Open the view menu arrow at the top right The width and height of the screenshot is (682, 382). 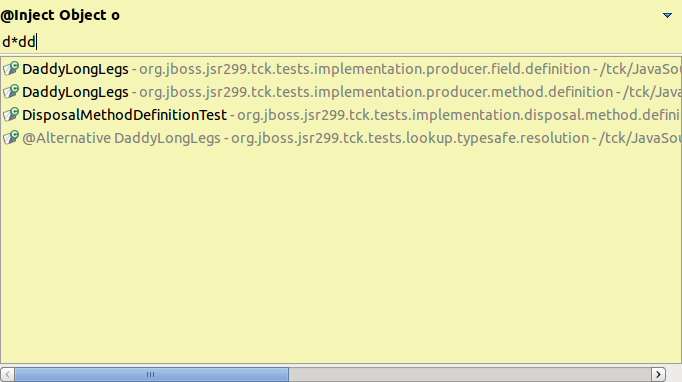667,16
